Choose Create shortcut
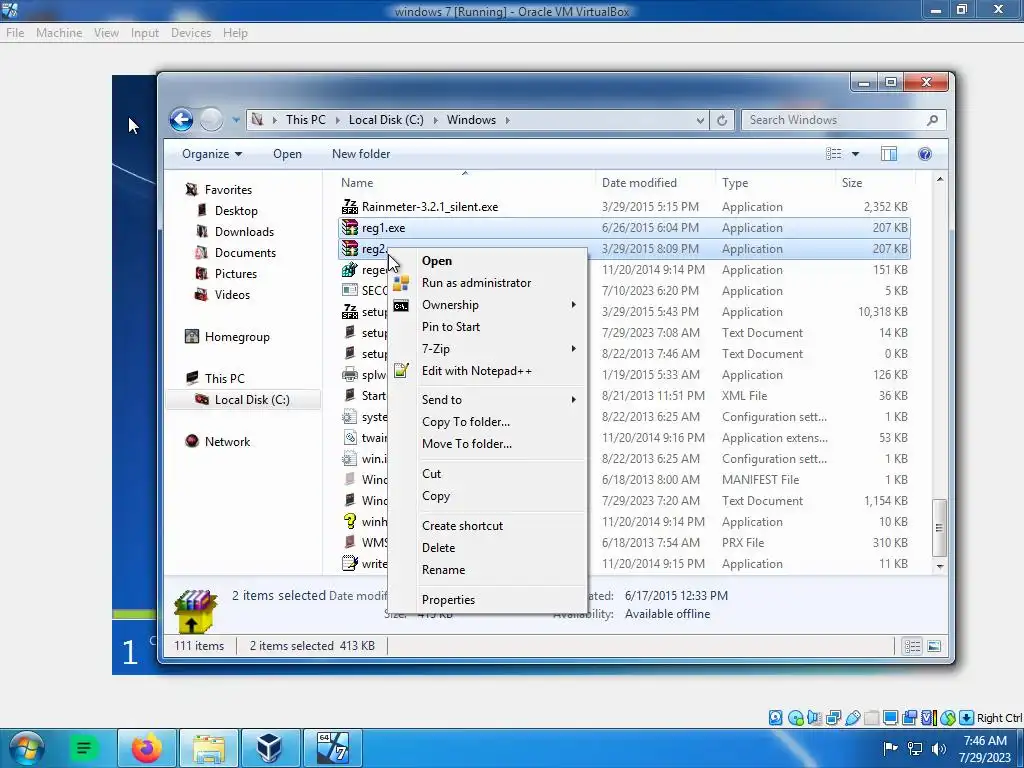 [x=462, y=526]
